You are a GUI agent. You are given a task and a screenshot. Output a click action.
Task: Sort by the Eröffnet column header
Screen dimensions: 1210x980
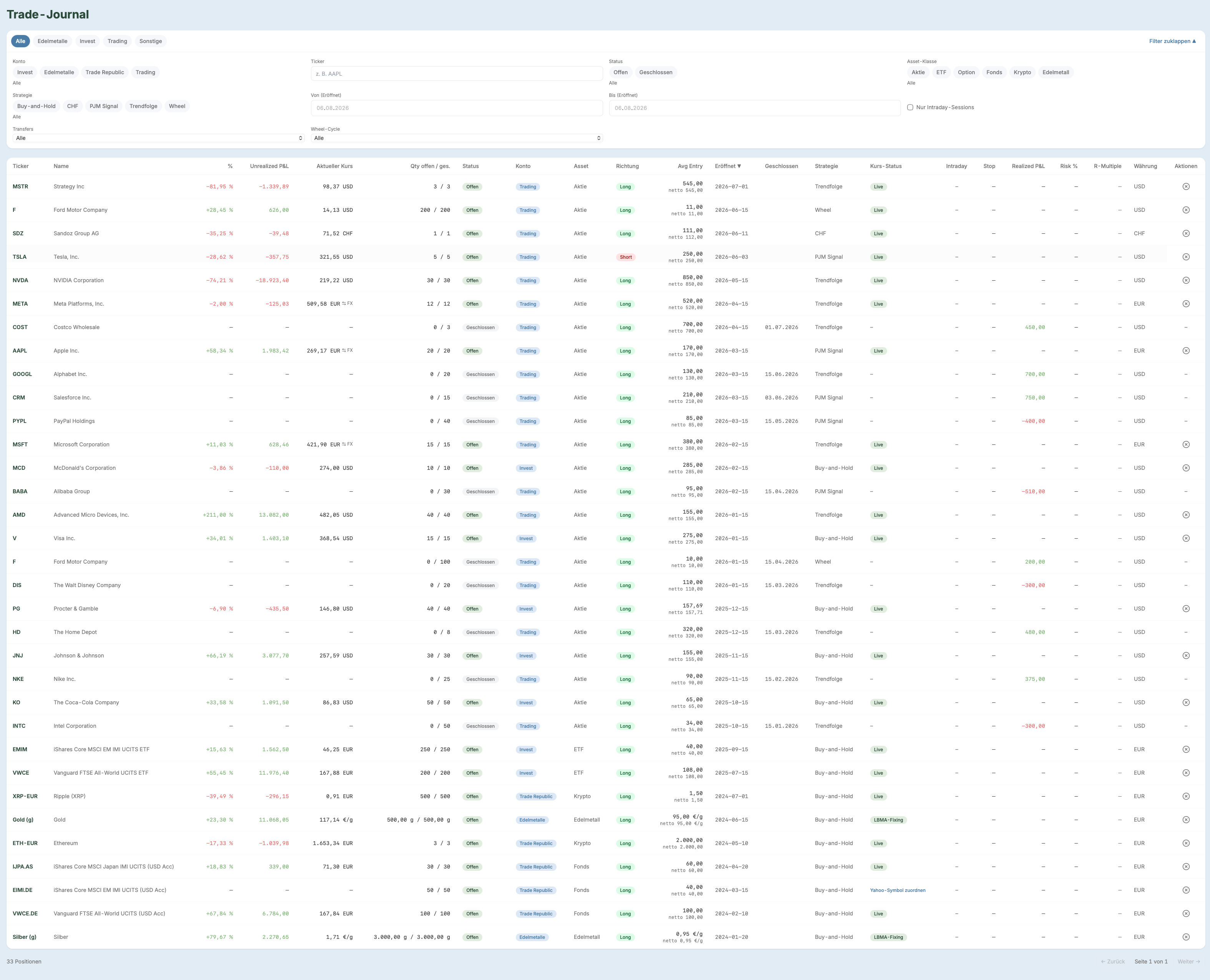point(728,166)
